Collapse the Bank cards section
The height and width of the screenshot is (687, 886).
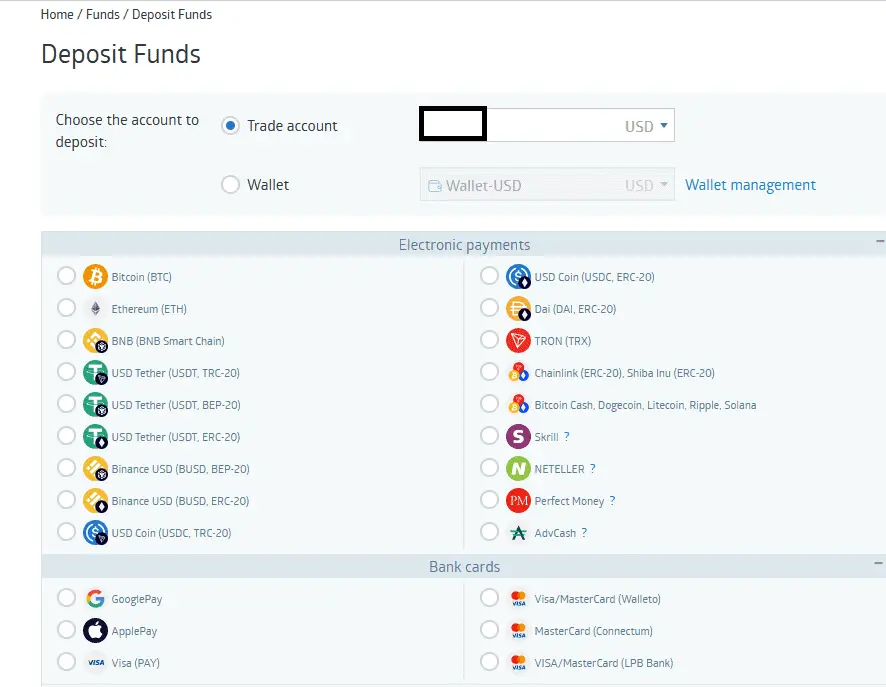point(878,563)
